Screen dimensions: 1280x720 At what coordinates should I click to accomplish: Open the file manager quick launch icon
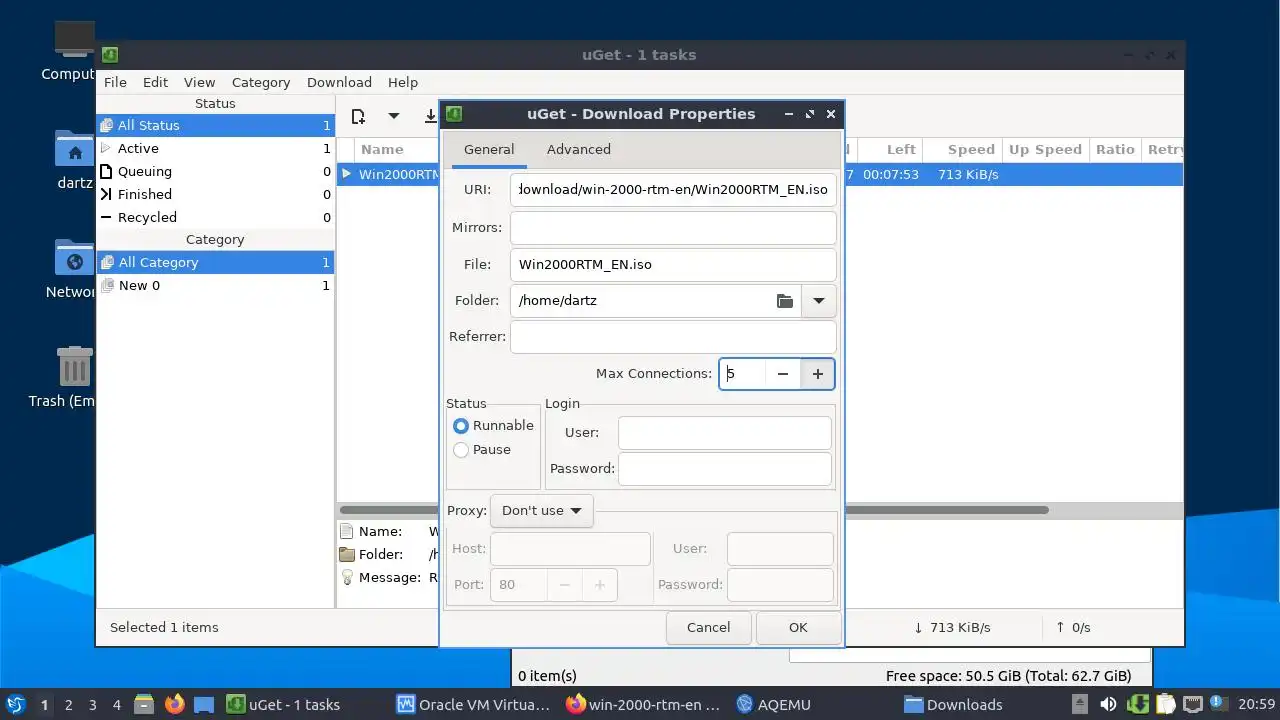(x=144, y=705)
